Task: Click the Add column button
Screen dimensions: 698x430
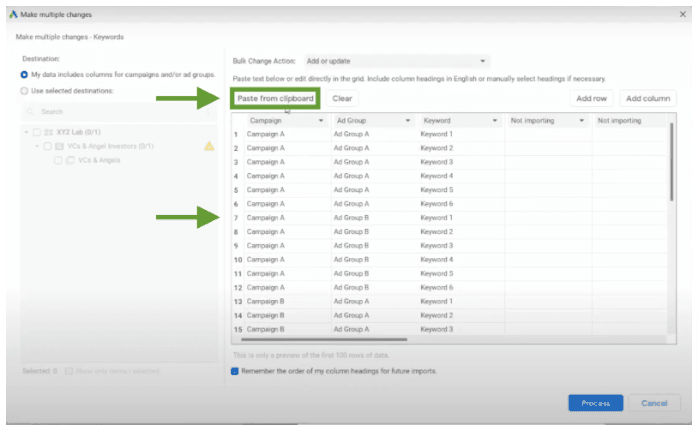Action: point(647,99)
